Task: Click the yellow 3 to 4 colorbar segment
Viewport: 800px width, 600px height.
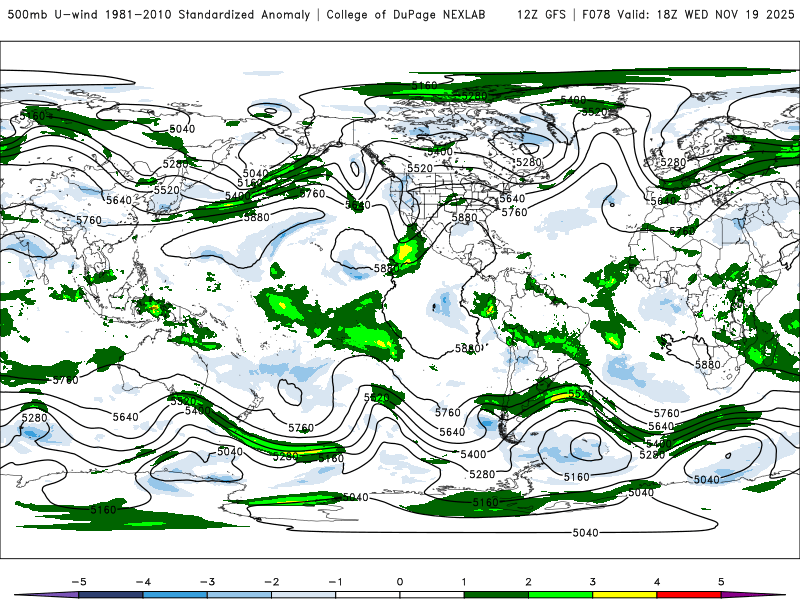Action: point(624,595)
